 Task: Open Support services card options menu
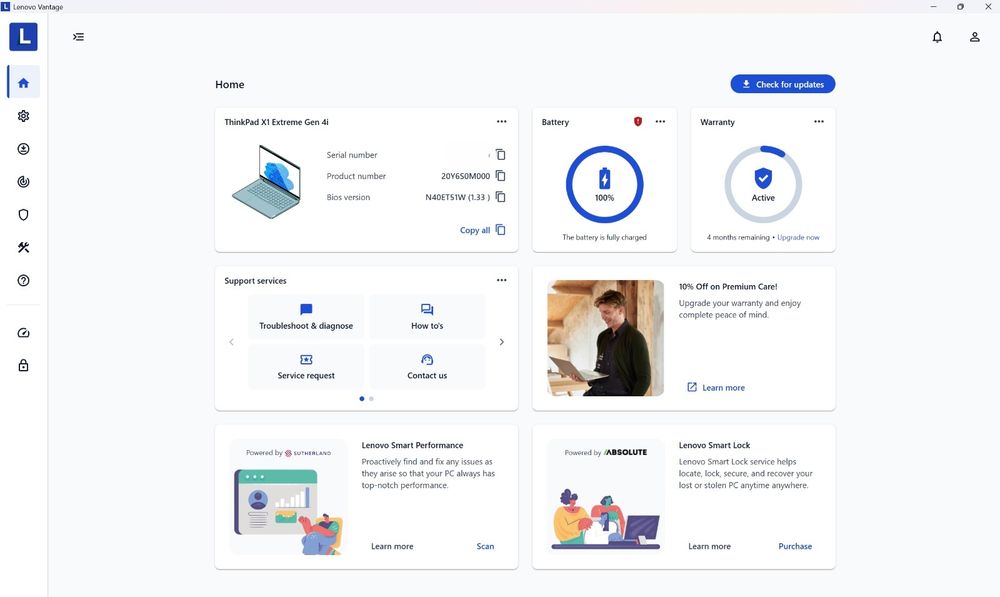tap(502, 280)
